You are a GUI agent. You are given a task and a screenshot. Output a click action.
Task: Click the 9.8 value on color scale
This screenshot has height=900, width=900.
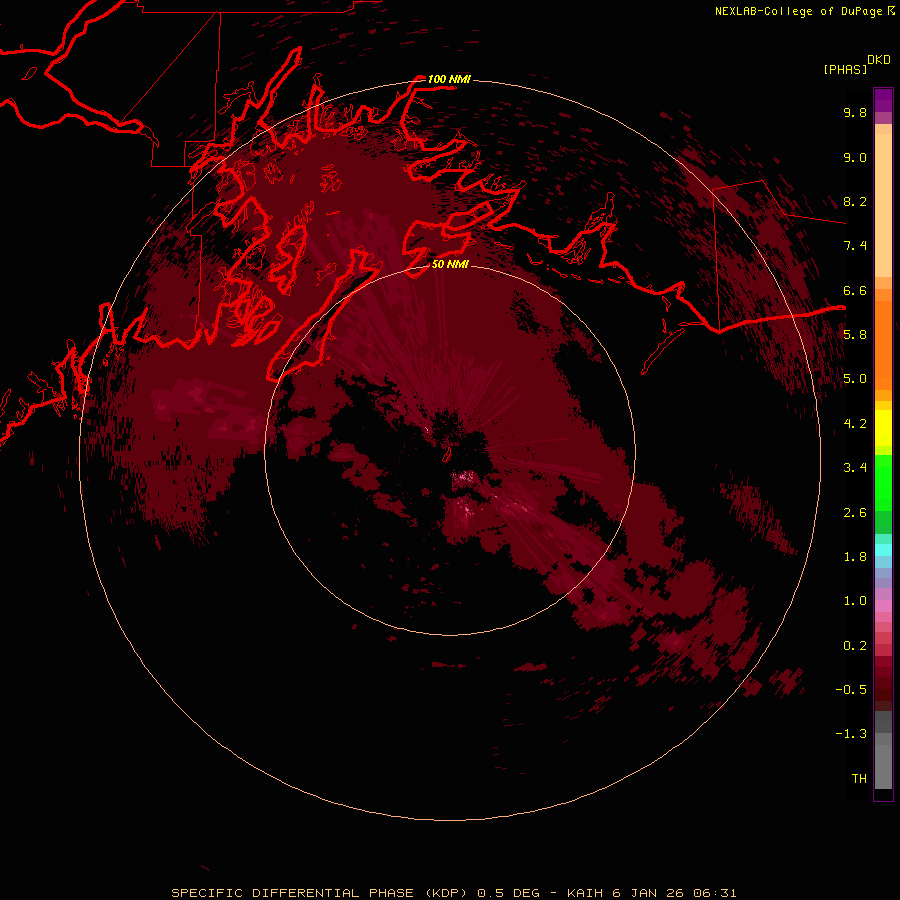(x=855, y=112)
